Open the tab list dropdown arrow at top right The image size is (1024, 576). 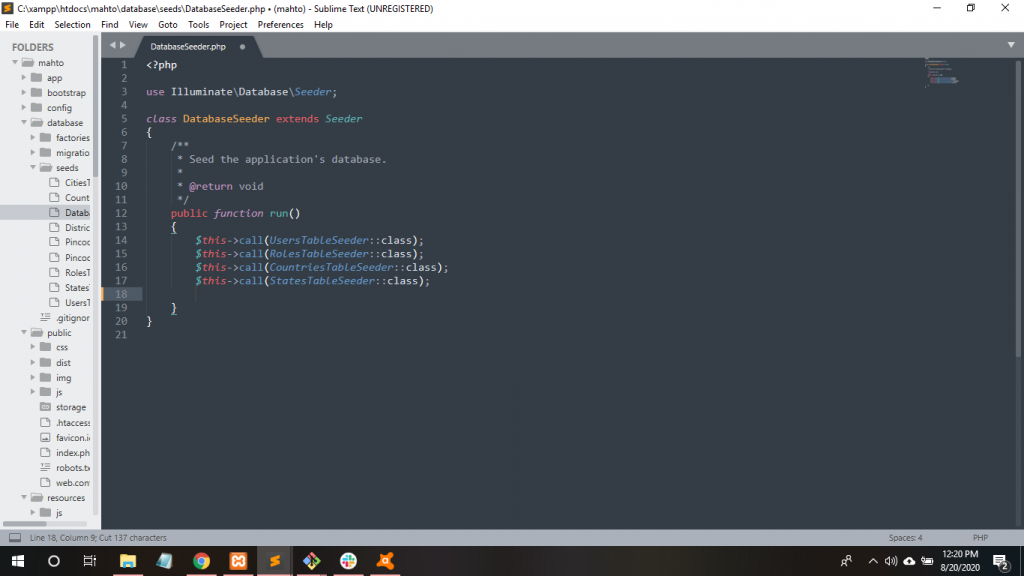(1011, 45)
